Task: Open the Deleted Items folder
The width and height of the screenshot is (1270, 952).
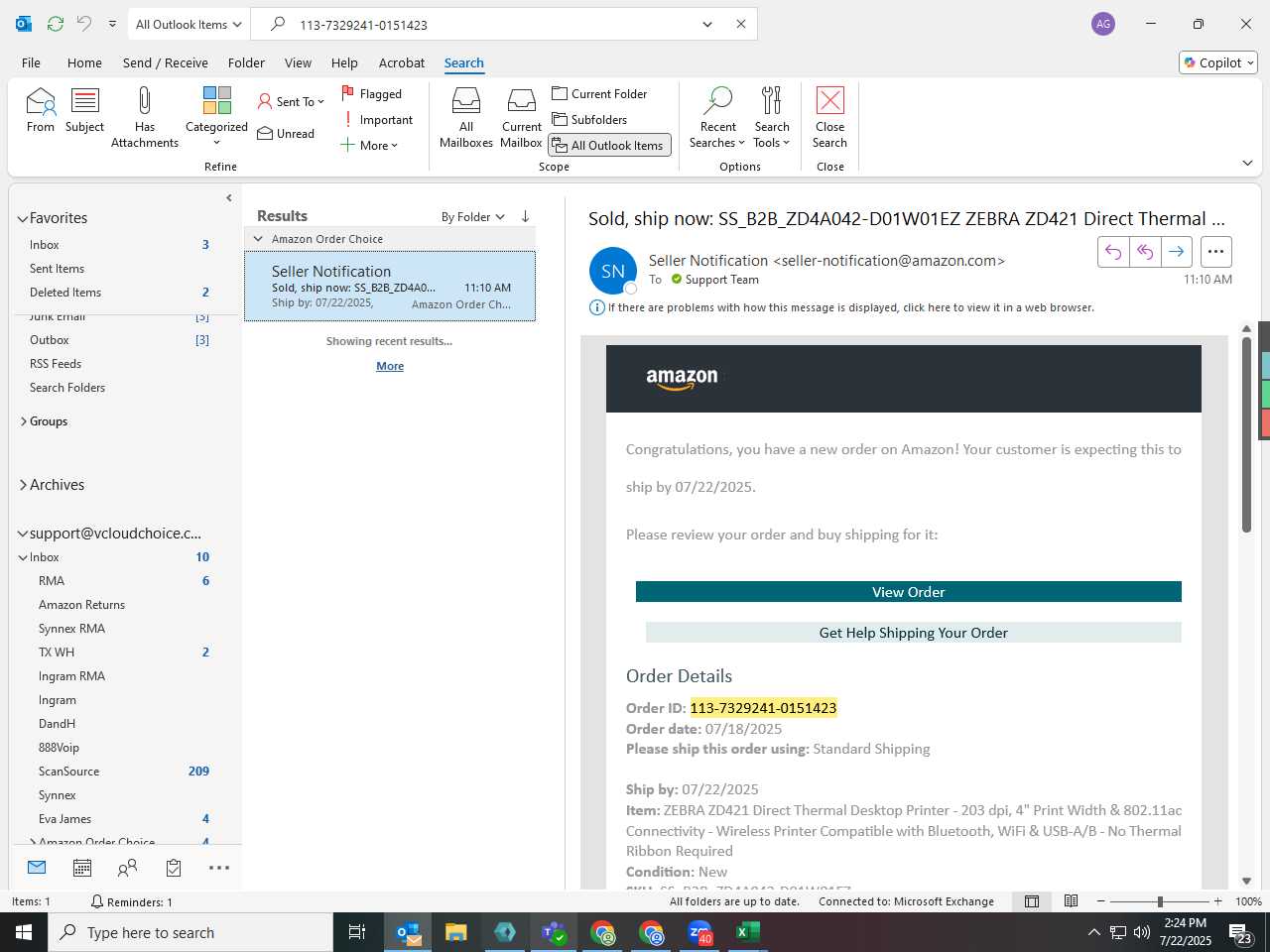Action: pos(65,293)
